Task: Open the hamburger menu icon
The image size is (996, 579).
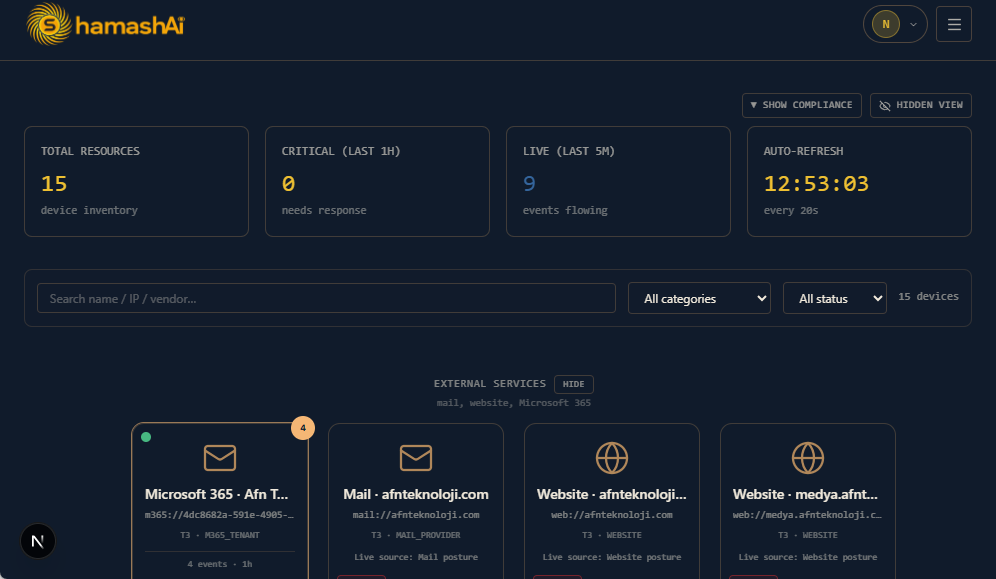Action: tap(953, 24)
